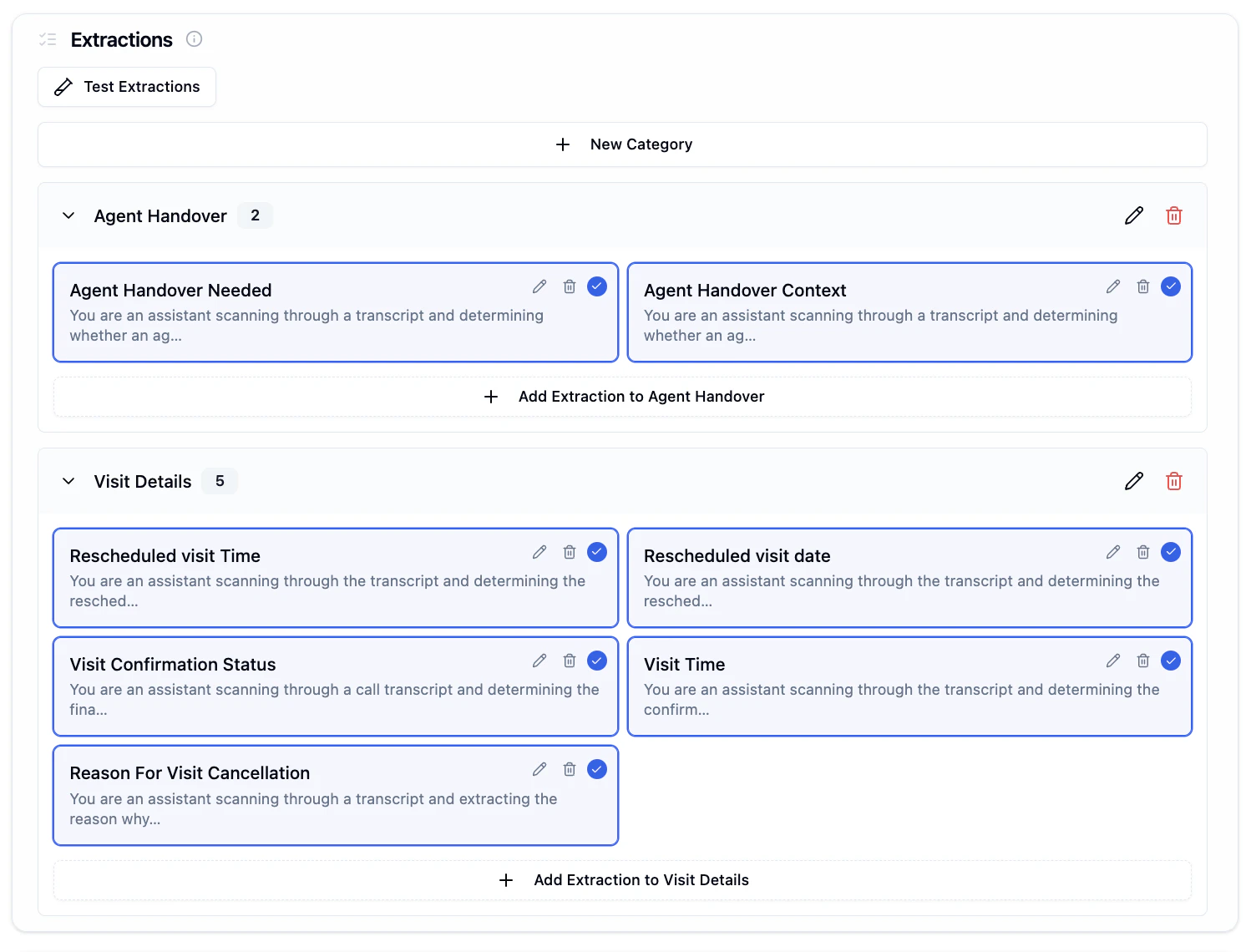Delete the Agent Handover category

1173,215
